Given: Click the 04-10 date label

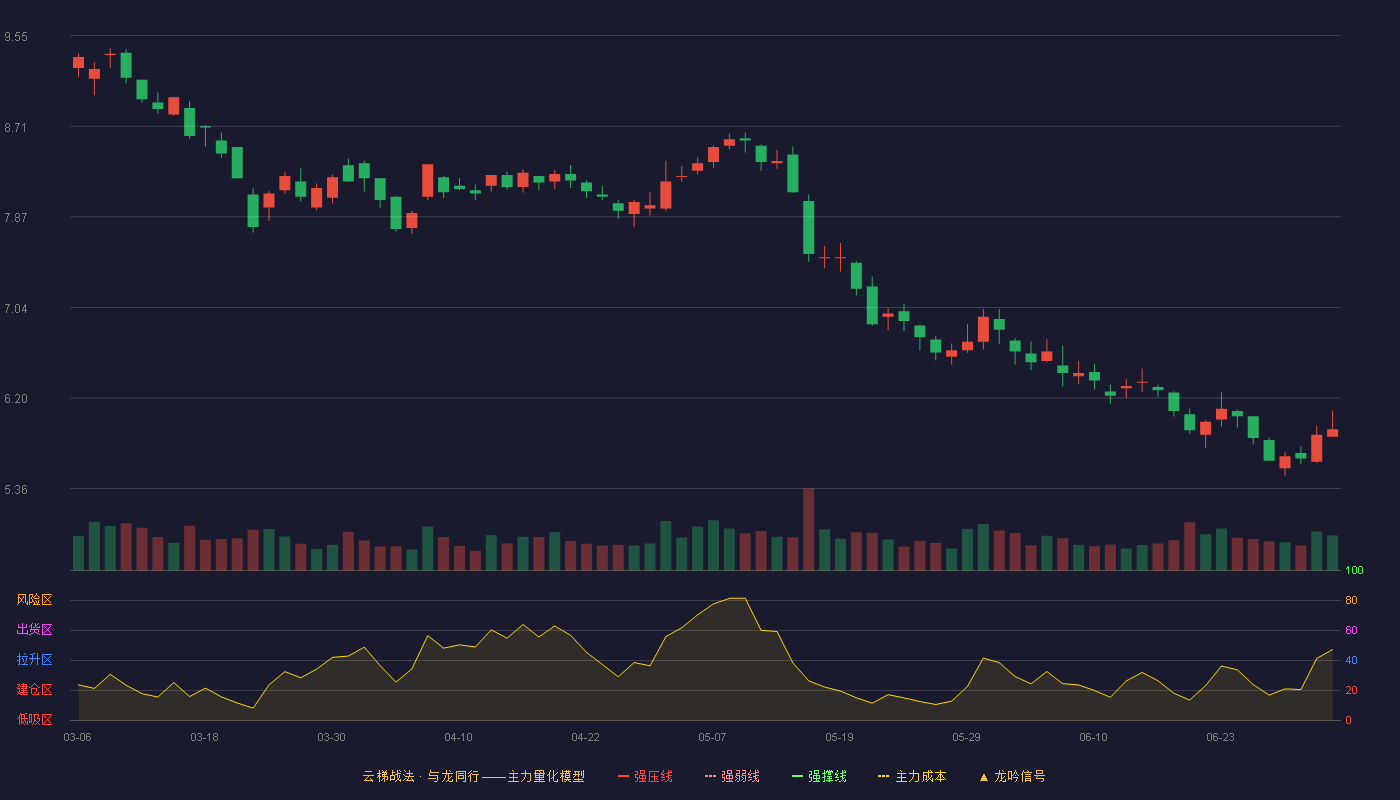Looking at the screenshot, I should coord(458,737).
